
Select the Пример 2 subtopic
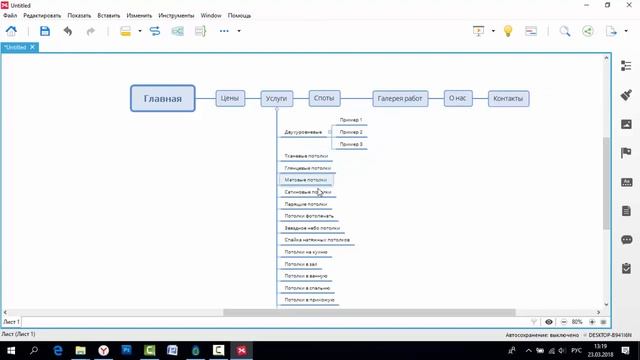(351, 132)
